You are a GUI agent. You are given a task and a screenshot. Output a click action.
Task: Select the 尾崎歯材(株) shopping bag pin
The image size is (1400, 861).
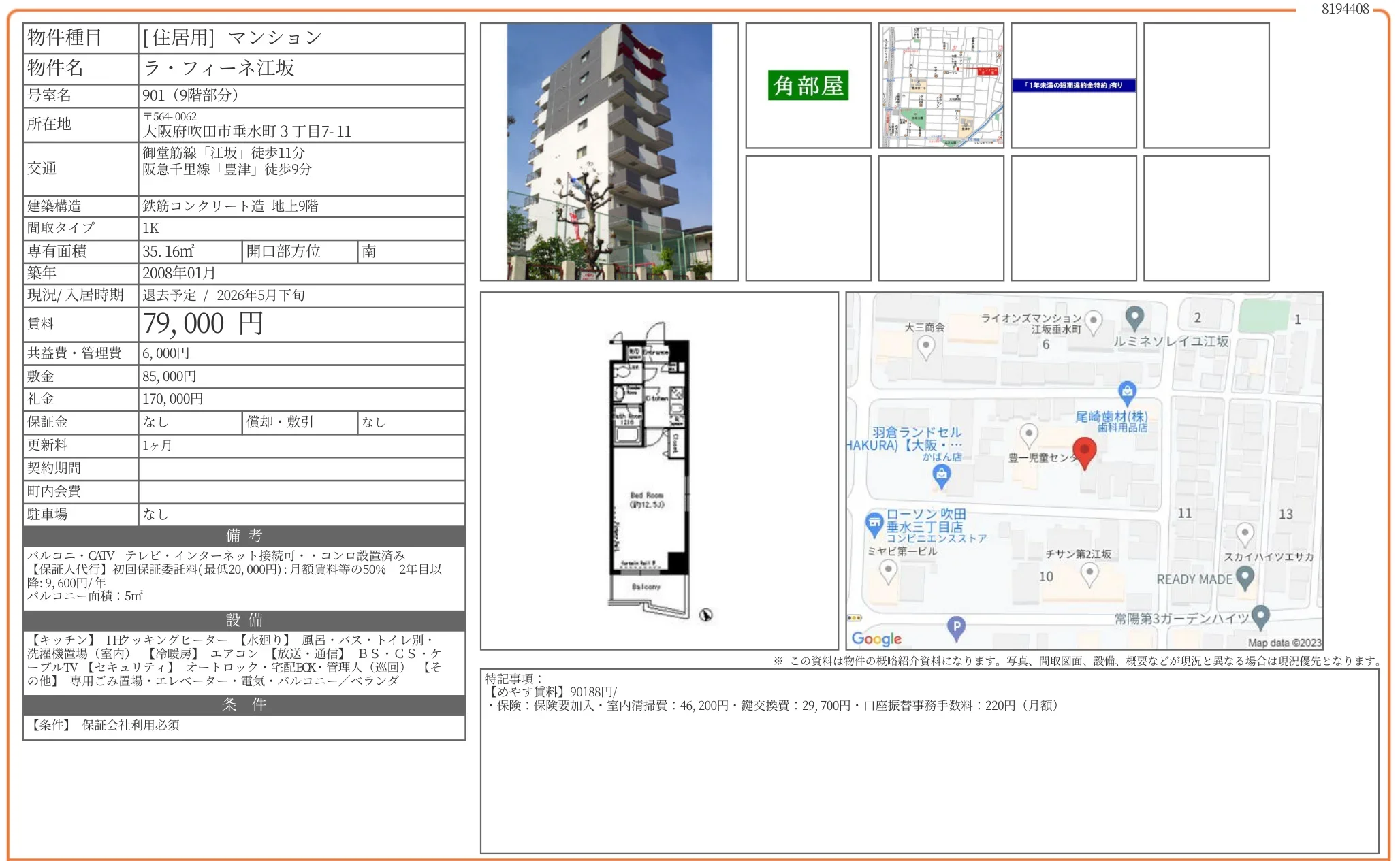tap(1127, 391)
